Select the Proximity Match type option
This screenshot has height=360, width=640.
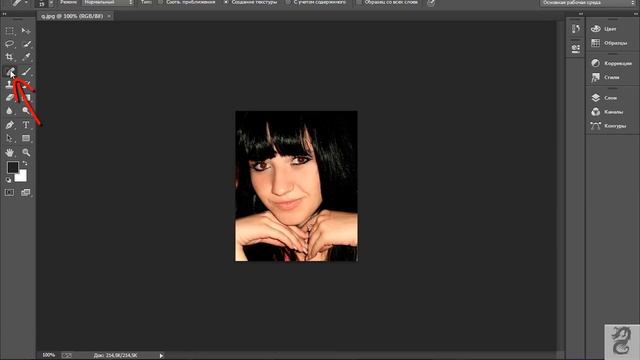pyautogui.click(x=187, y=2)
